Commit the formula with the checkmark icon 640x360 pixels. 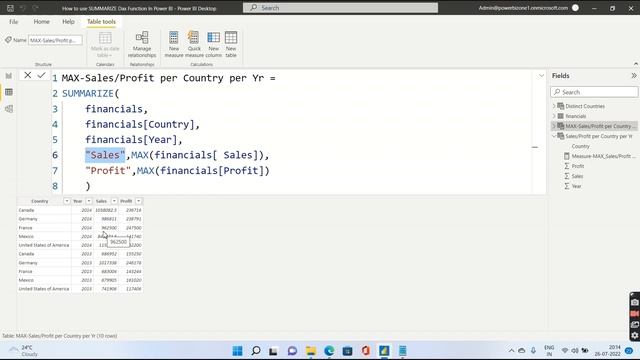[41, 75]
